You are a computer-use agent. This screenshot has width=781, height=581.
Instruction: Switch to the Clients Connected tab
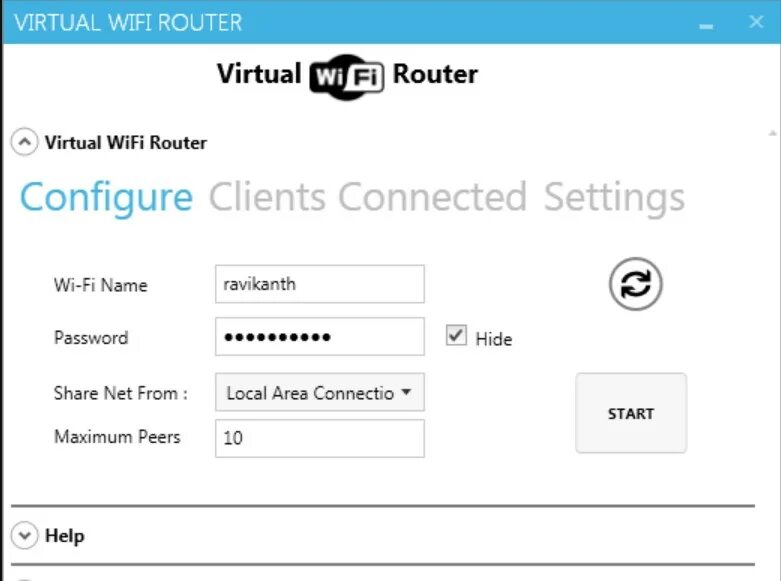(x=368, y=197)
